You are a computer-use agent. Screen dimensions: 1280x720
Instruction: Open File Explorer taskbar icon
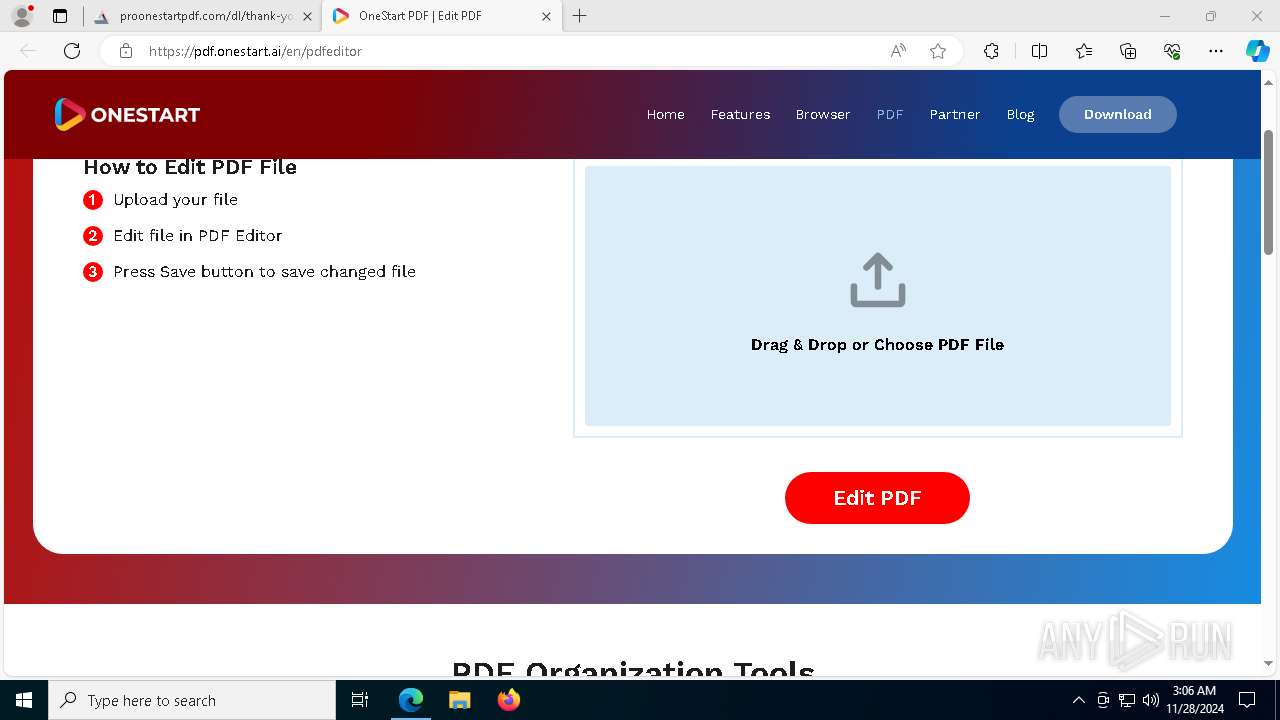460,700
